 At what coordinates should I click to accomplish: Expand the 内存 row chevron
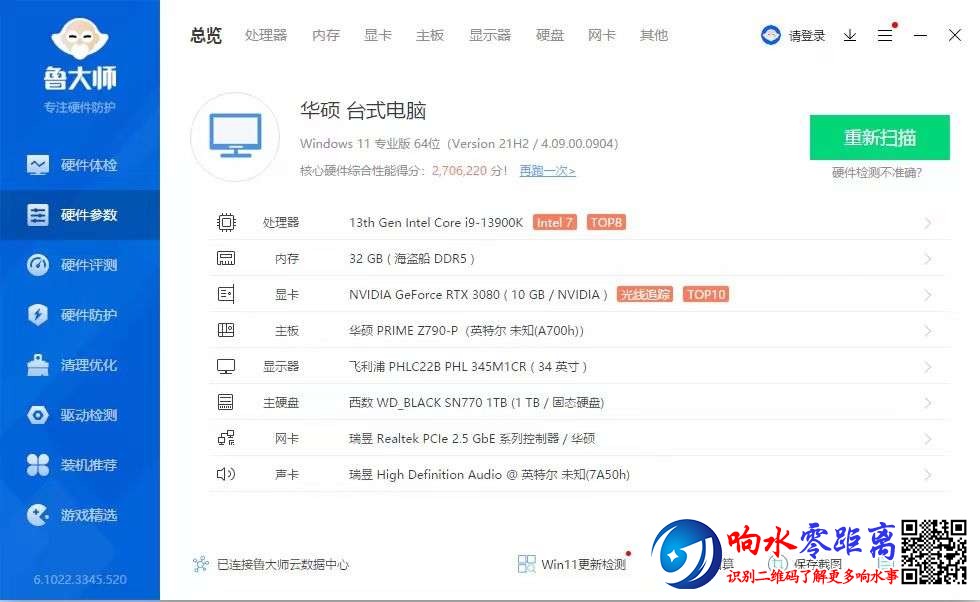click(928, 259)
